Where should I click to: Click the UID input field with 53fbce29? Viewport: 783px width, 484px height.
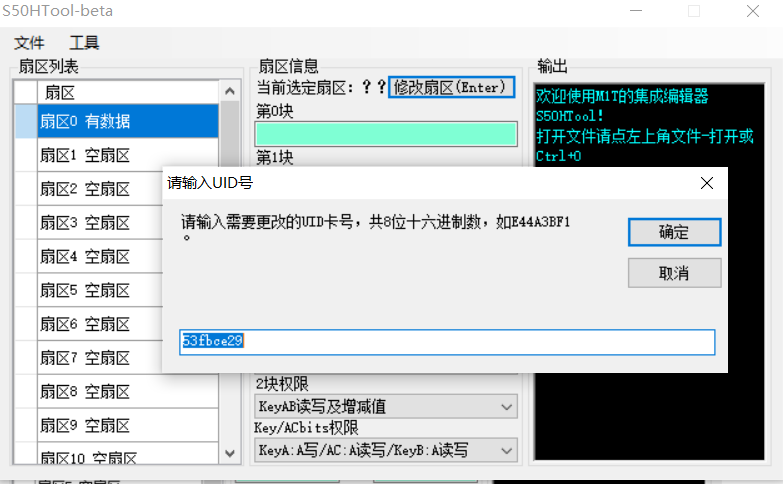447,342
